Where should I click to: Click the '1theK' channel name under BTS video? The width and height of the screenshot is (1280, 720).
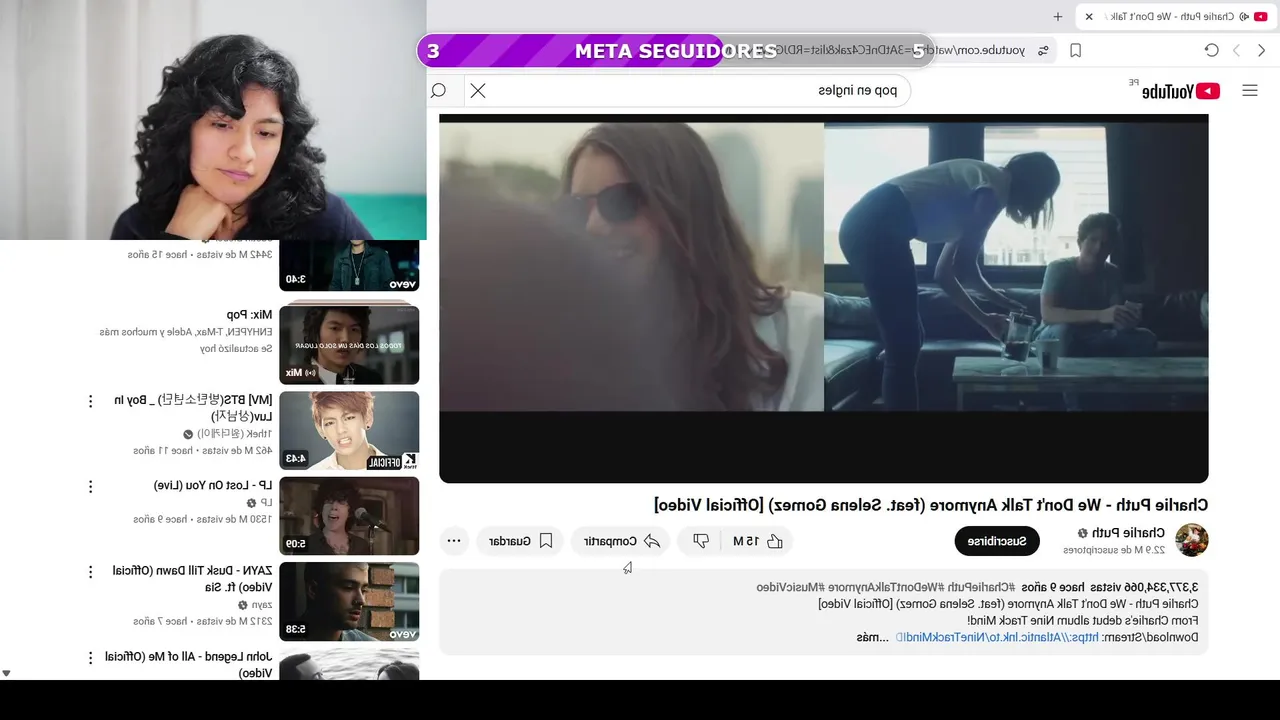coord(235,434)
